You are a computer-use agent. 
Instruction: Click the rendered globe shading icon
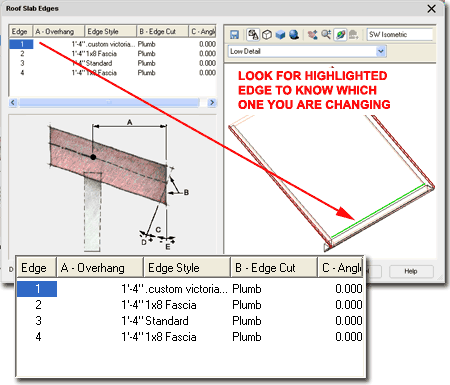coord(294,35)
